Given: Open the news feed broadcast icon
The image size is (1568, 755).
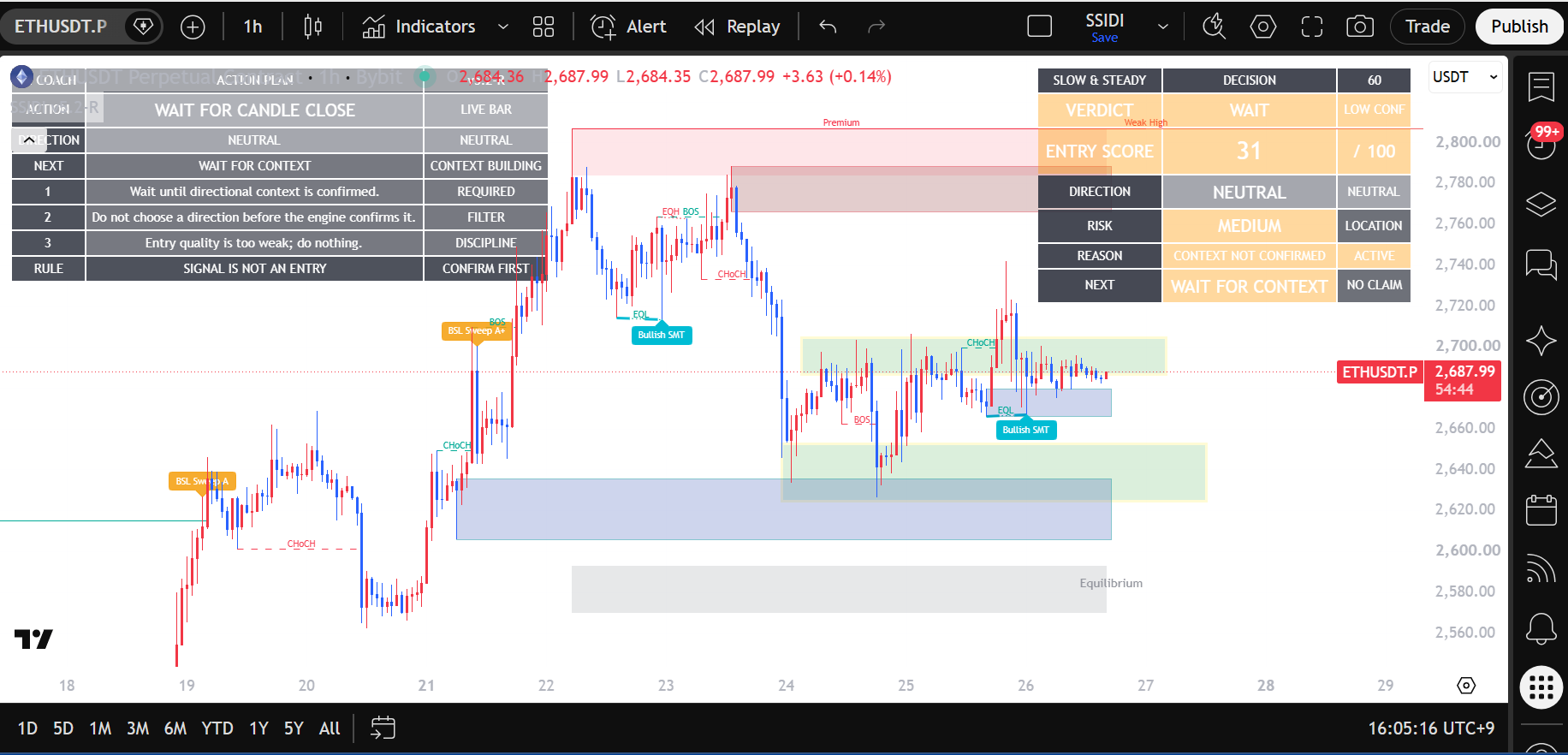Looking at the screenshot, I should click(x=1541, y=568).
